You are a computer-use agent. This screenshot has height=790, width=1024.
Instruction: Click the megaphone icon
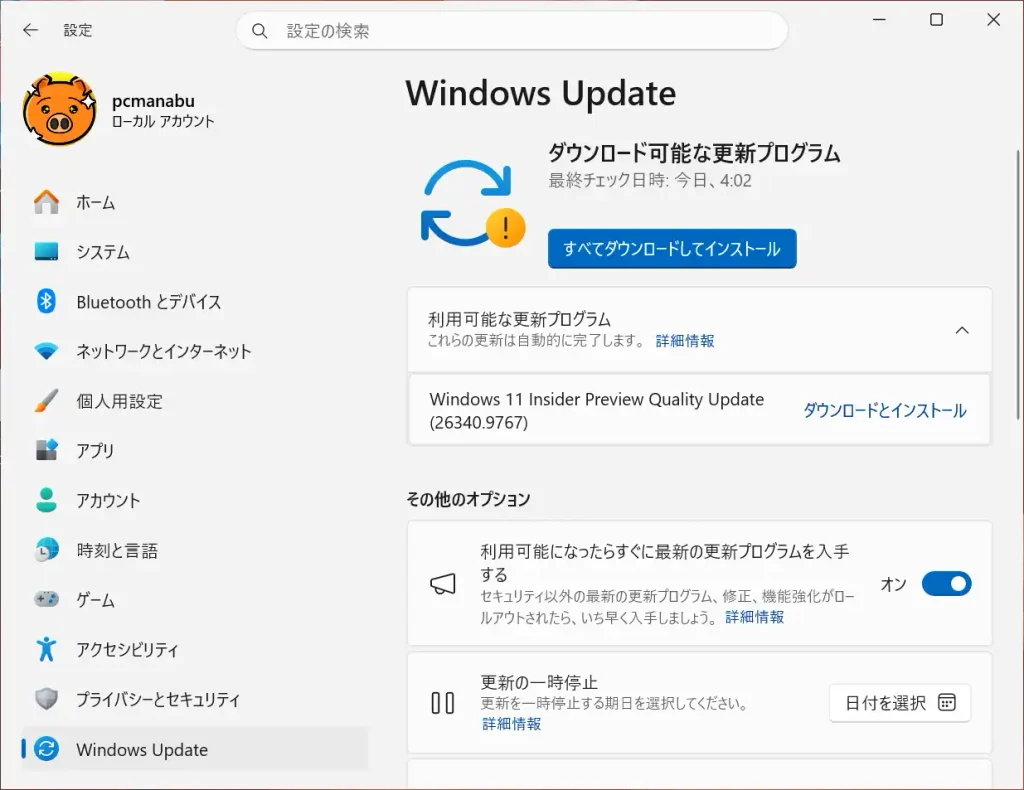click(443, 584)
